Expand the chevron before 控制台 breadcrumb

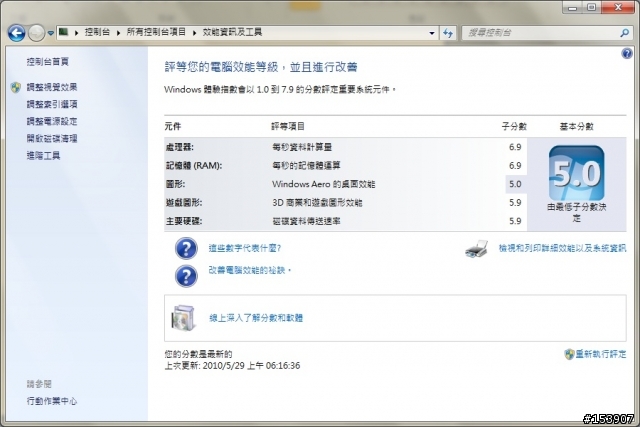pyautogui.click(x=76, y=33)
